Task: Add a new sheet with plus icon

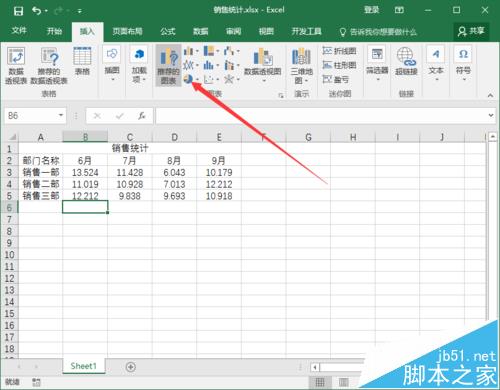Action: [x=131, y=367]
